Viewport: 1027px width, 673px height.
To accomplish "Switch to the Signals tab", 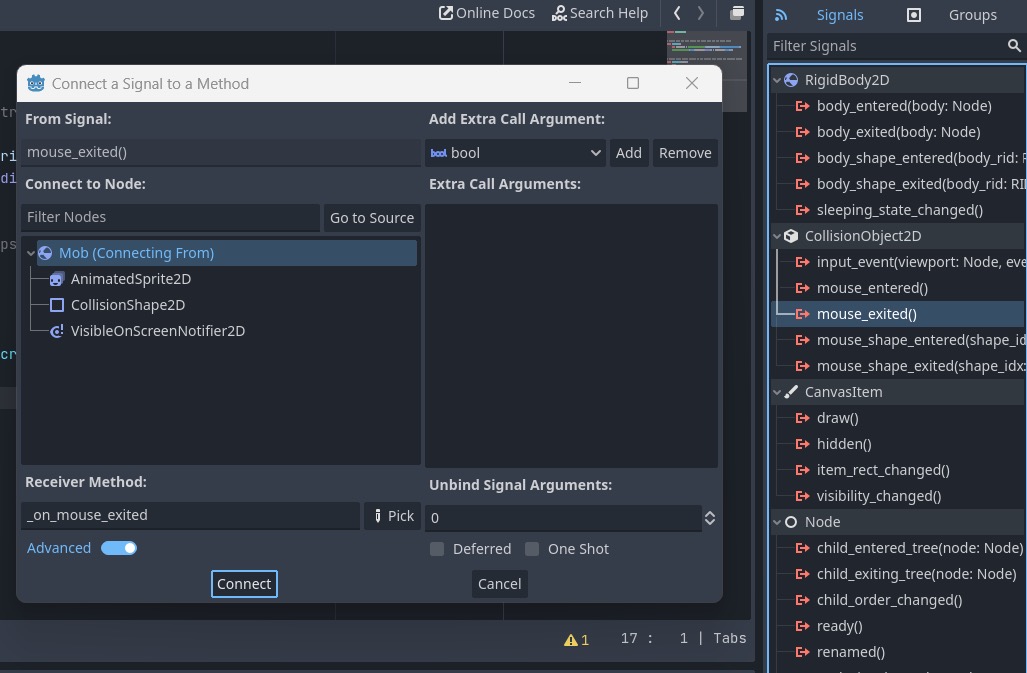I will 839,15.
